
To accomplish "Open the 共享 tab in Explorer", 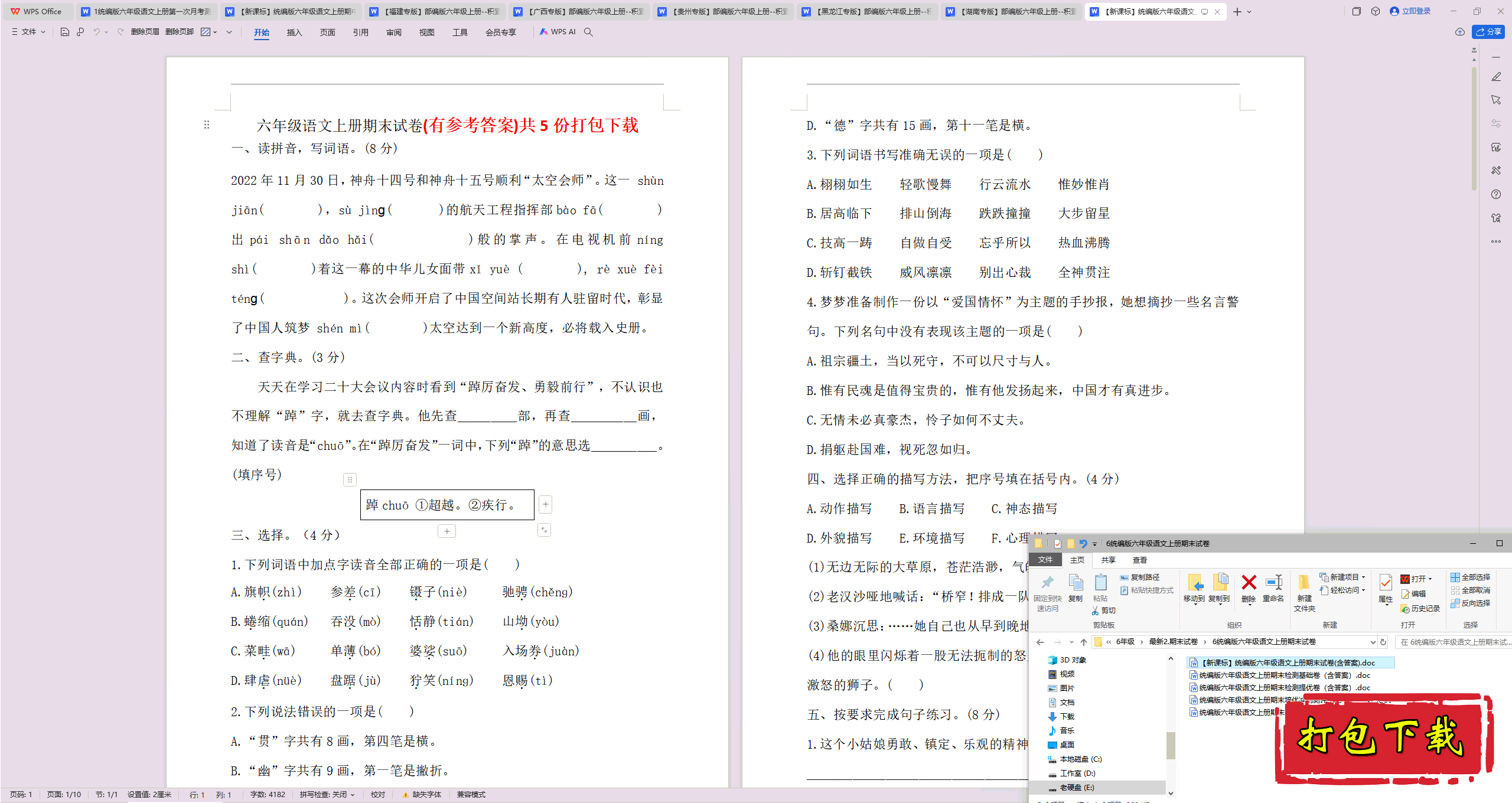I will tap(1108, 560).
